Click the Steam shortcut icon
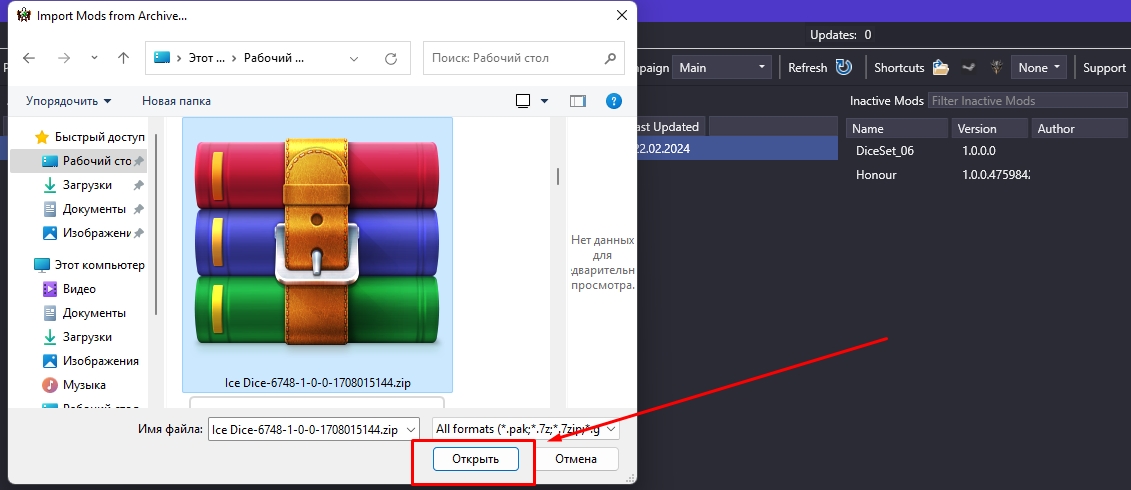1131x490 pixels. (x=969, y=67)
